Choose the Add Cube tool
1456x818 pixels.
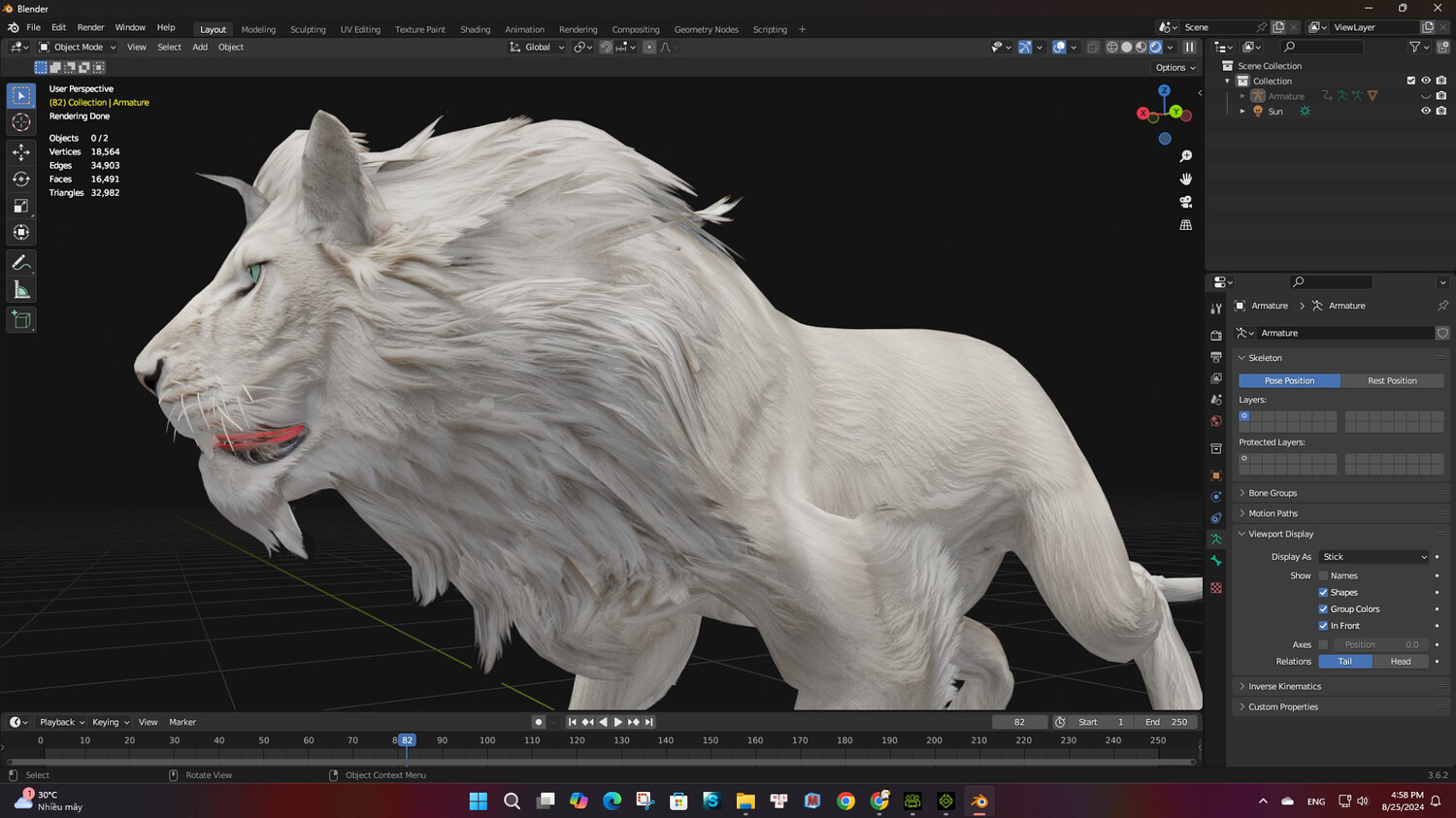click(21, 320)
